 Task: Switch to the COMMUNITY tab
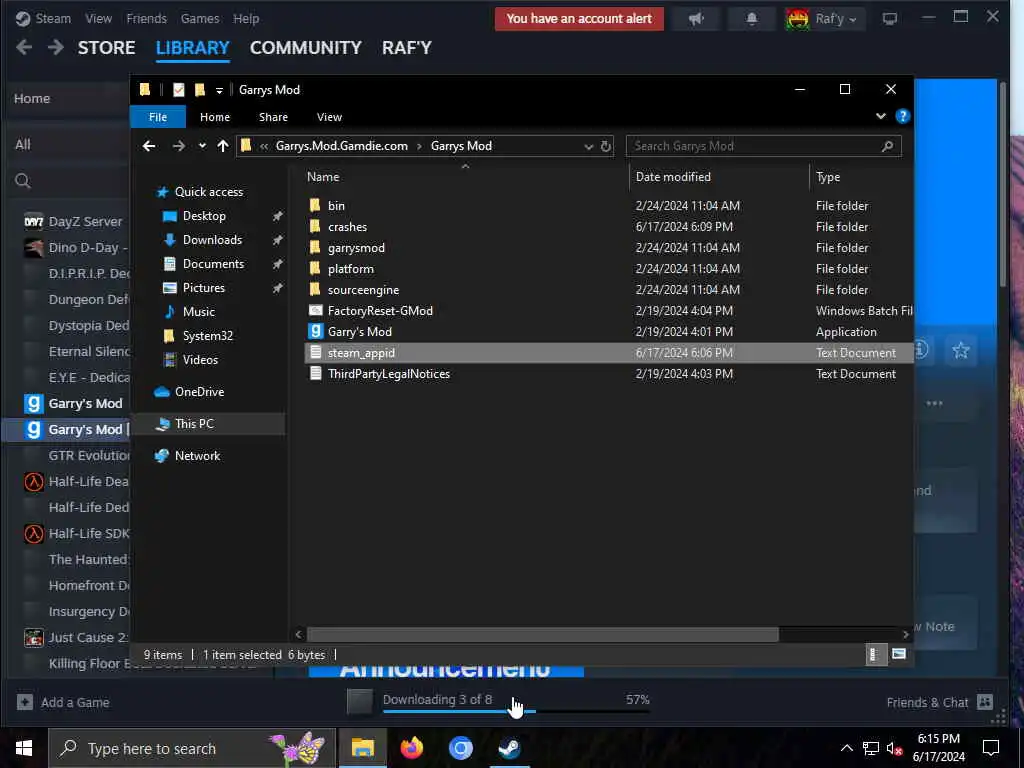(x=306, y=48)
